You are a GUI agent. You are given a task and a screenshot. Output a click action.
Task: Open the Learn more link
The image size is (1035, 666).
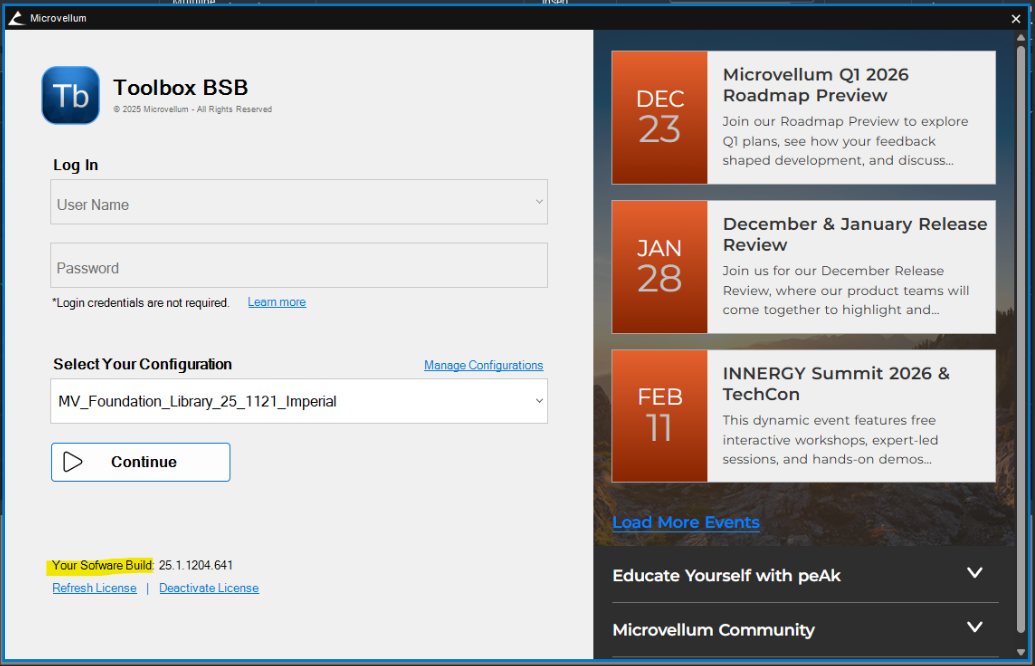277,302
